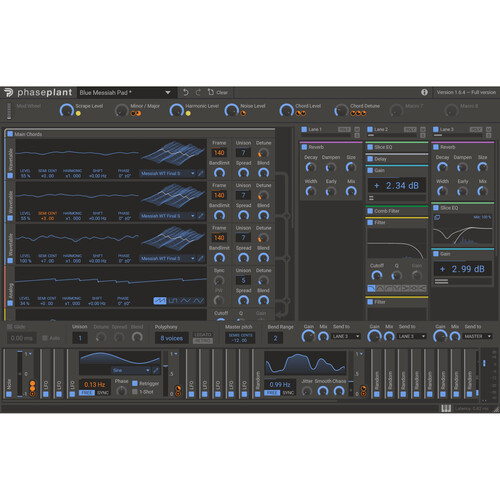Select the square waveform for Analog oscillator
Image resolution: width=500 pixels, height=500 pixels.
coord(173,301)
